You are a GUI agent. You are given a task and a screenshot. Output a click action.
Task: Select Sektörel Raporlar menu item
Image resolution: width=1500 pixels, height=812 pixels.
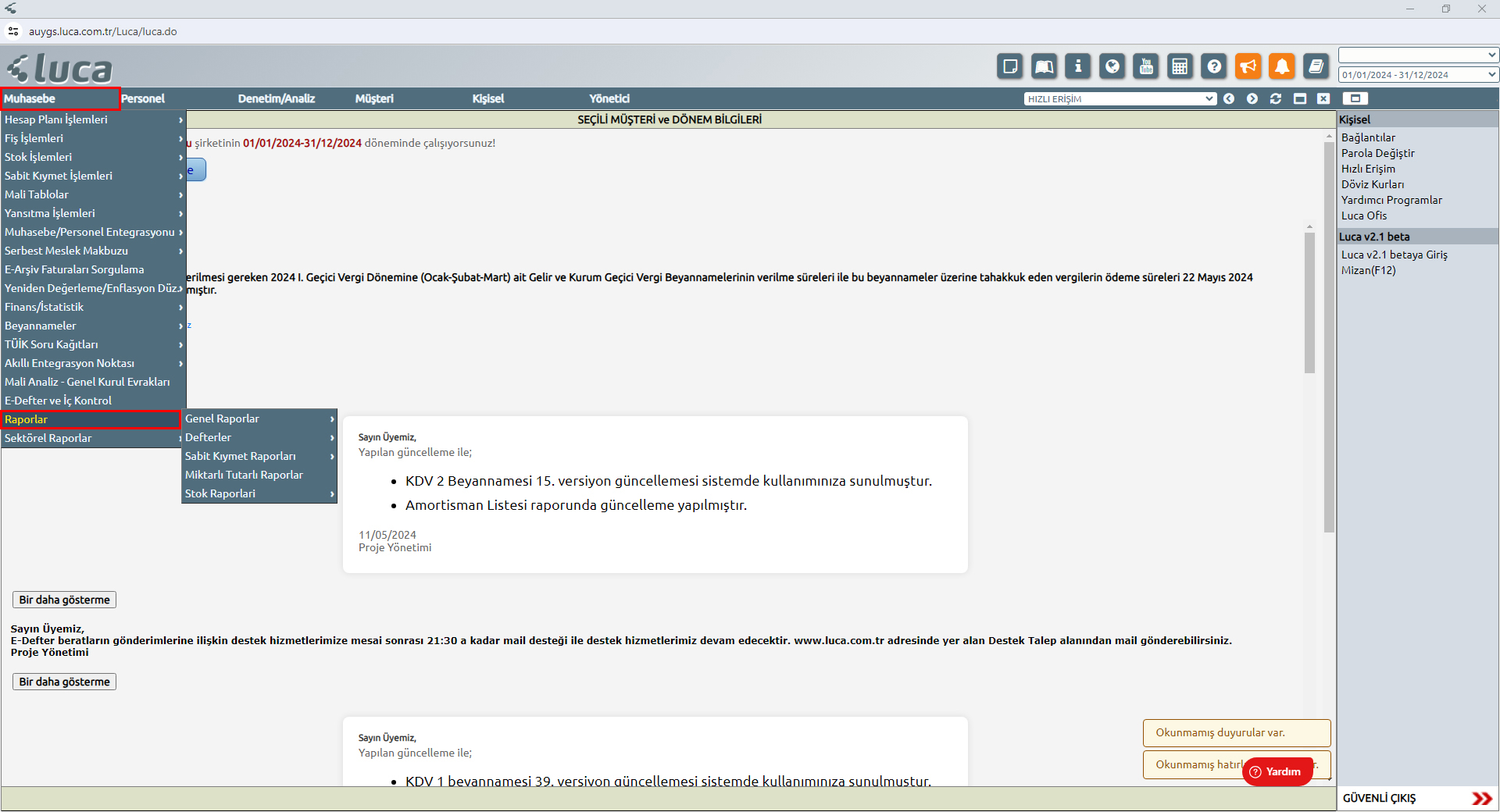pyautogui.click(x=91, y=438)
